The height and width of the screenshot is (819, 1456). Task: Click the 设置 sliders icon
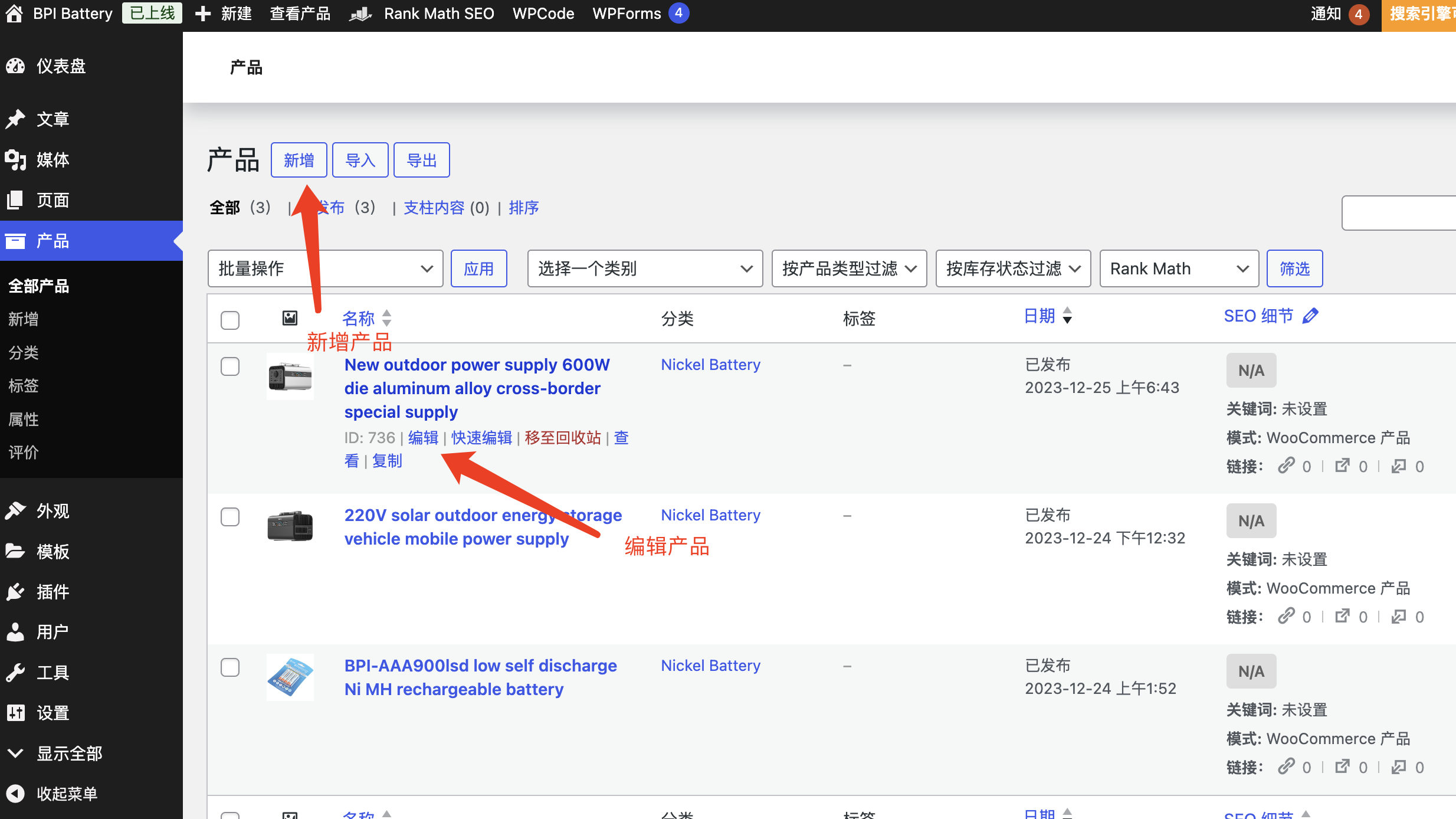pos(15,713)
